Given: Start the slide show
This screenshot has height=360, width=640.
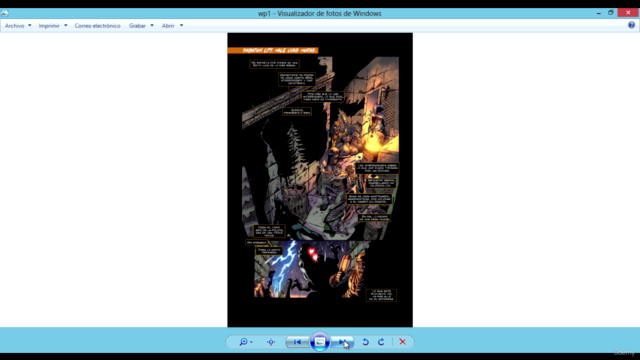Looking at the screenshot, I should click(x=320, y=342).
